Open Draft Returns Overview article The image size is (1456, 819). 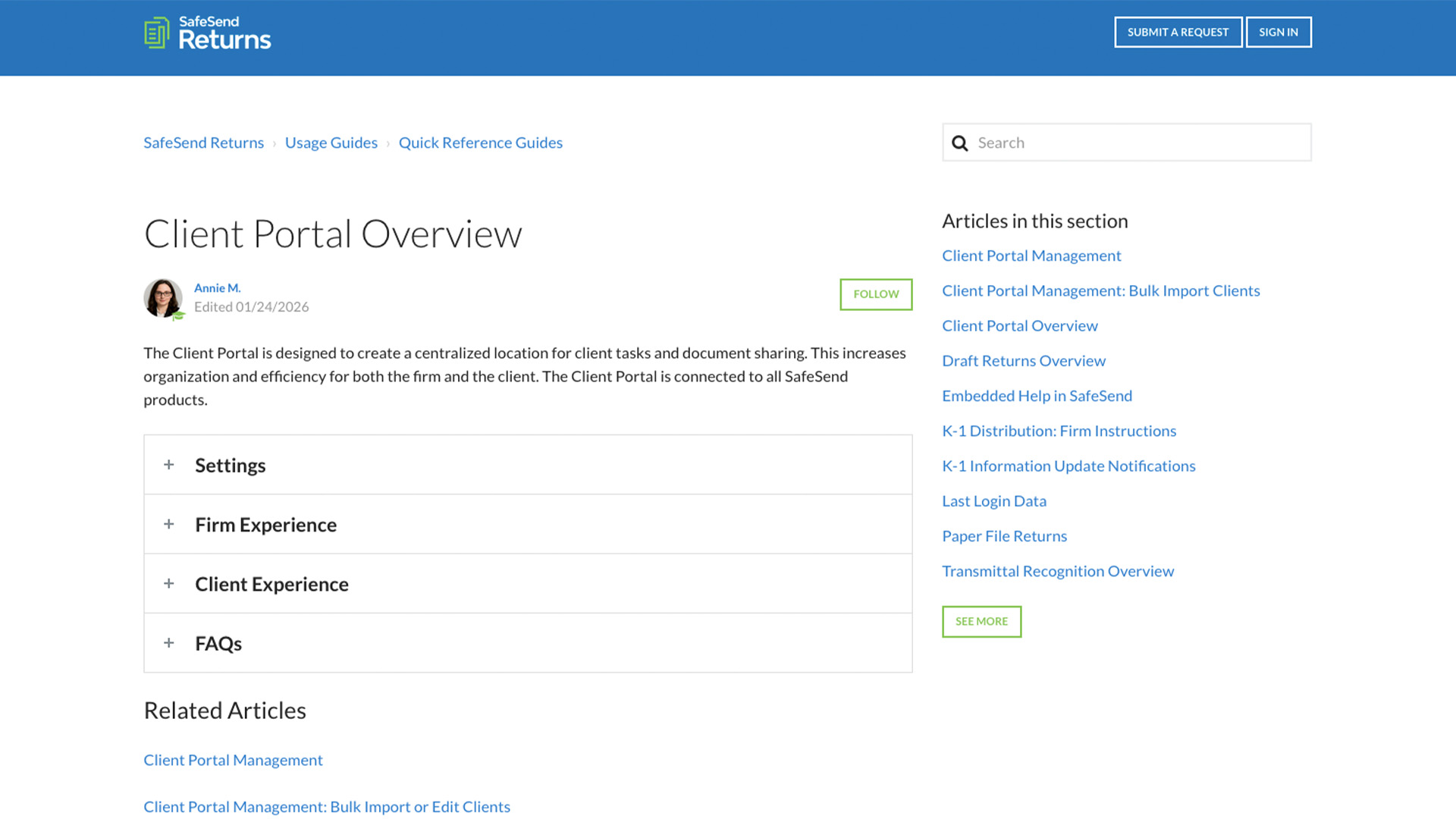point(1023,361)
